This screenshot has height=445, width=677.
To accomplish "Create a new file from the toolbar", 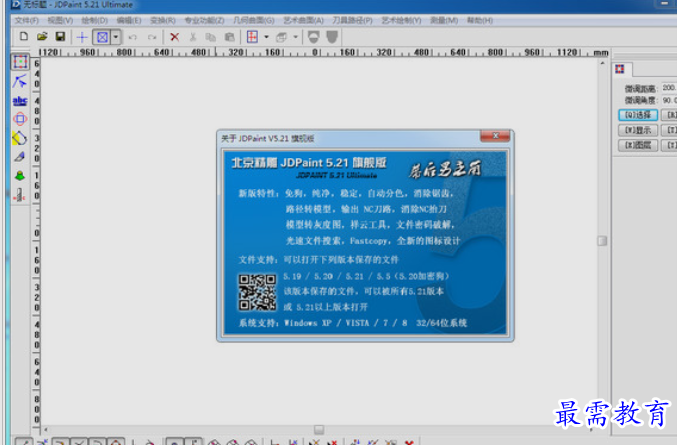I will [24, 37].
